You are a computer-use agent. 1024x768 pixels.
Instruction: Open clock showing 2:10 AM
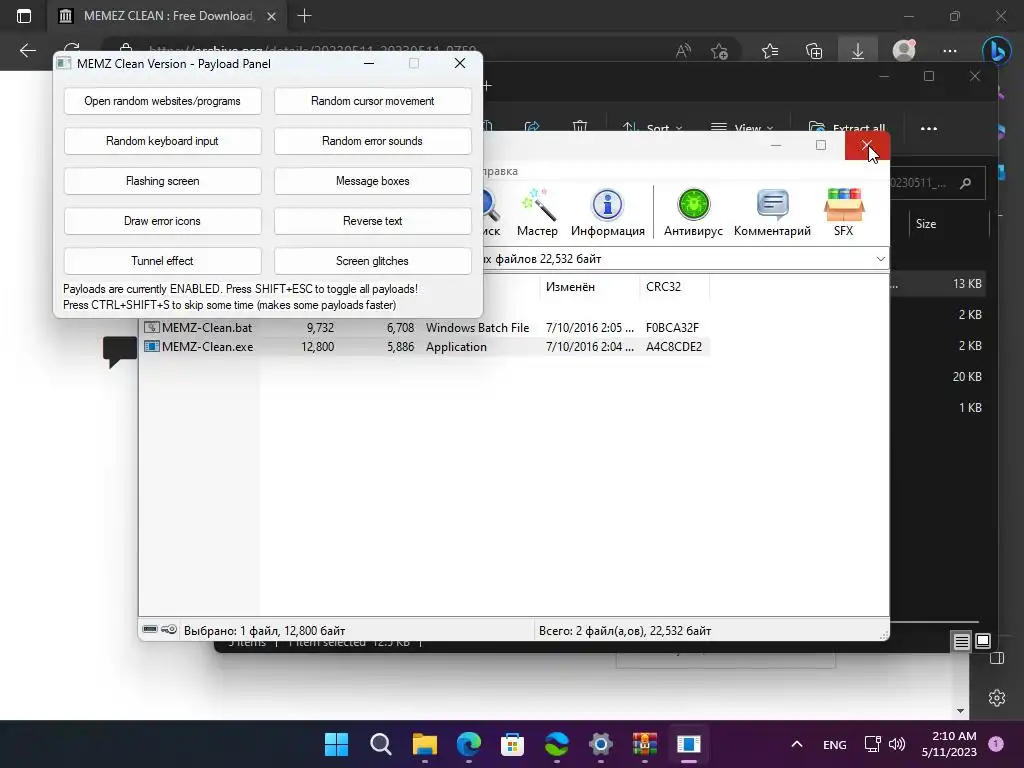(x=949, y=744)
